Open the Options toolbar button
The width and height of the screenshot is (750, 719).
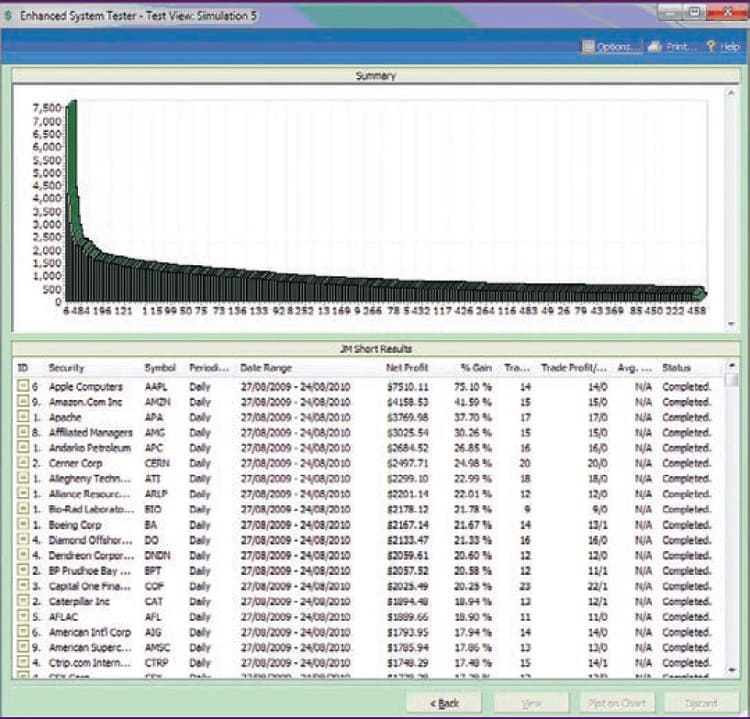611,47
